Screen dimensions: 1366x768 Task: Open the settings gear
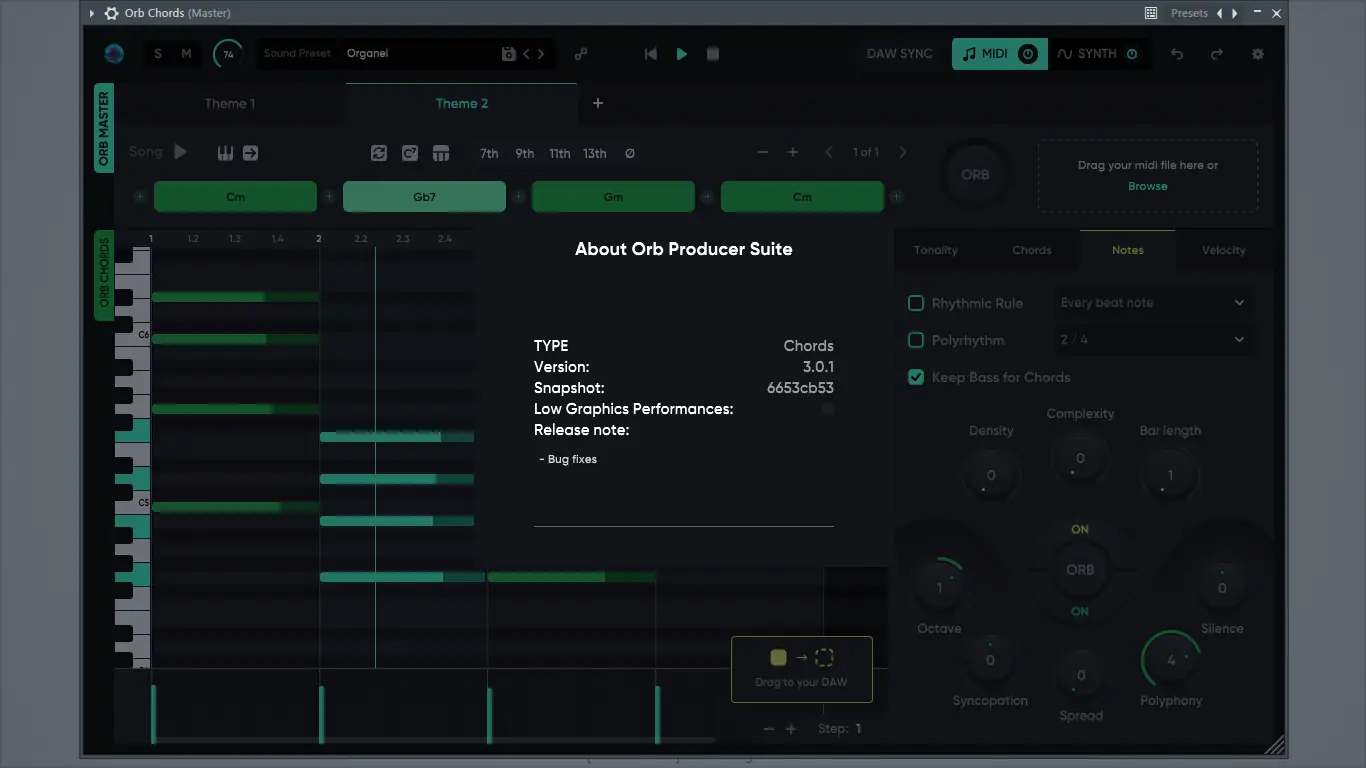pos(1258,54)
